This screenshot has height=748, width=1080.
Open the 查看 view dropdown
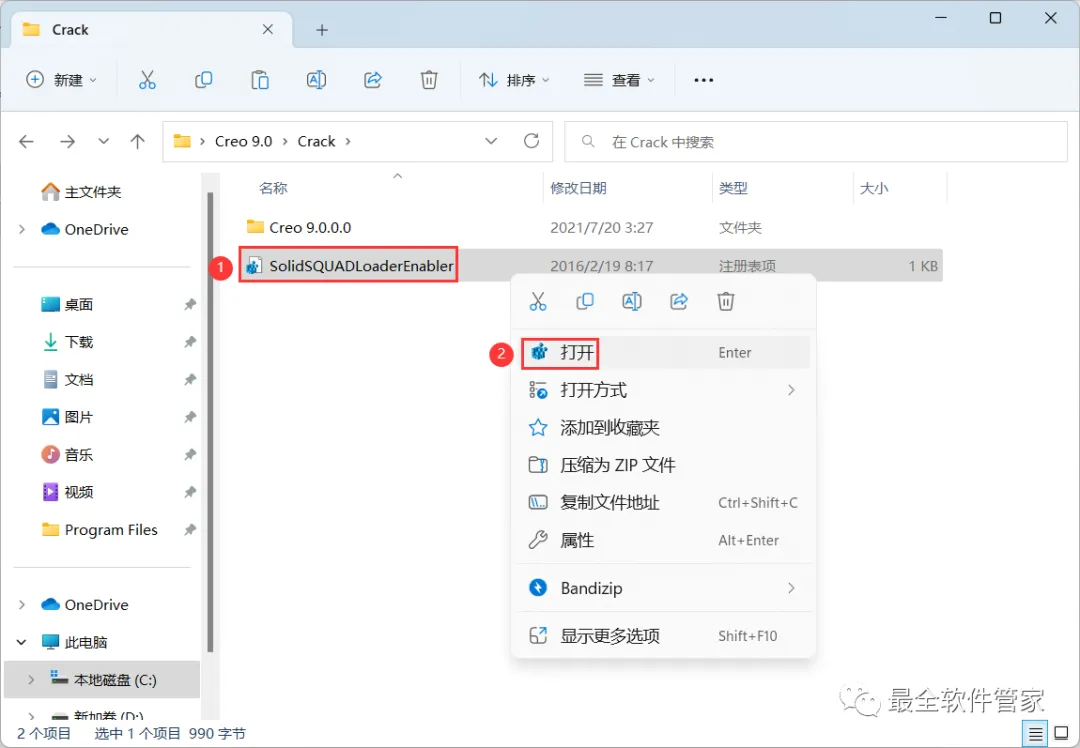[619, 80]
